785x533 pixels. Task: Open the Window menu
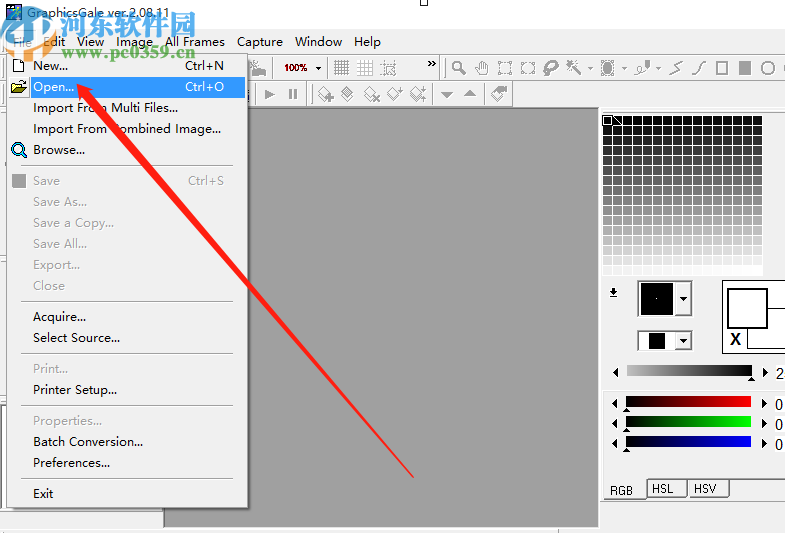318,42
